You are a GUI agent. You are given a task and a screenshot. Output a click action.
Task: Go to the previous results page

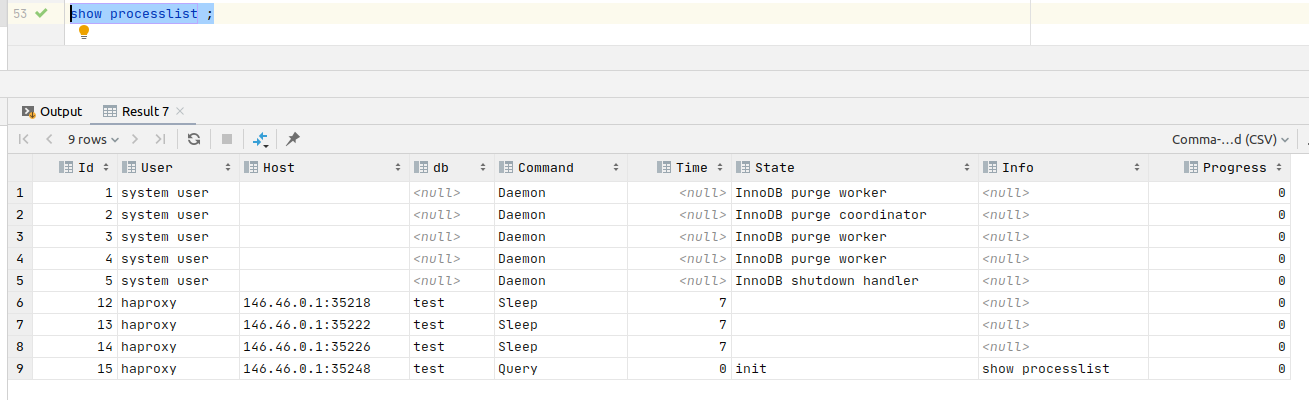[48, 139]
